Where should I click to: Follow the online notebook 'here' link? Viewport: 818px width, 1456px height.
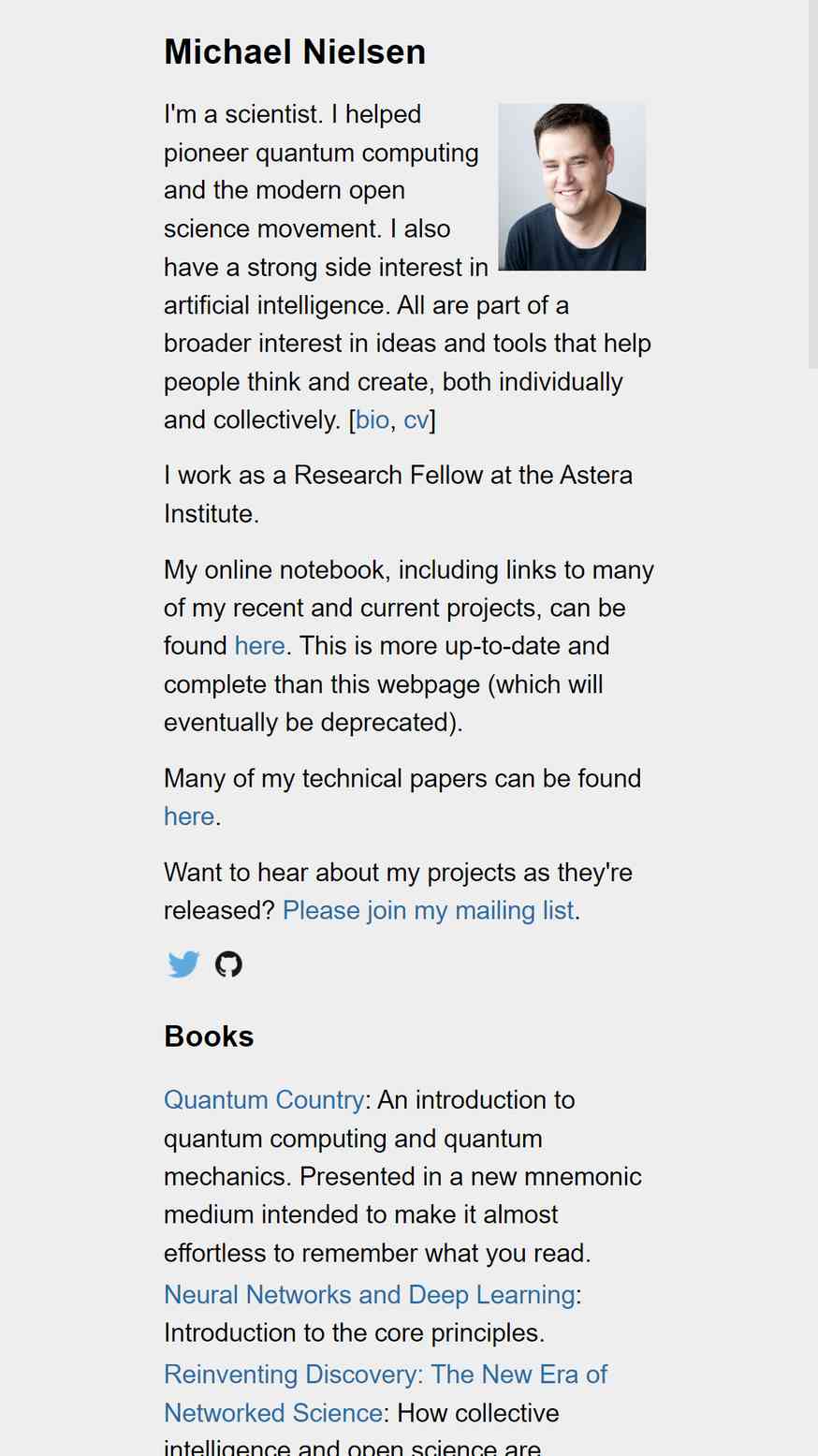pyautogui.click(x=259, y=646)
